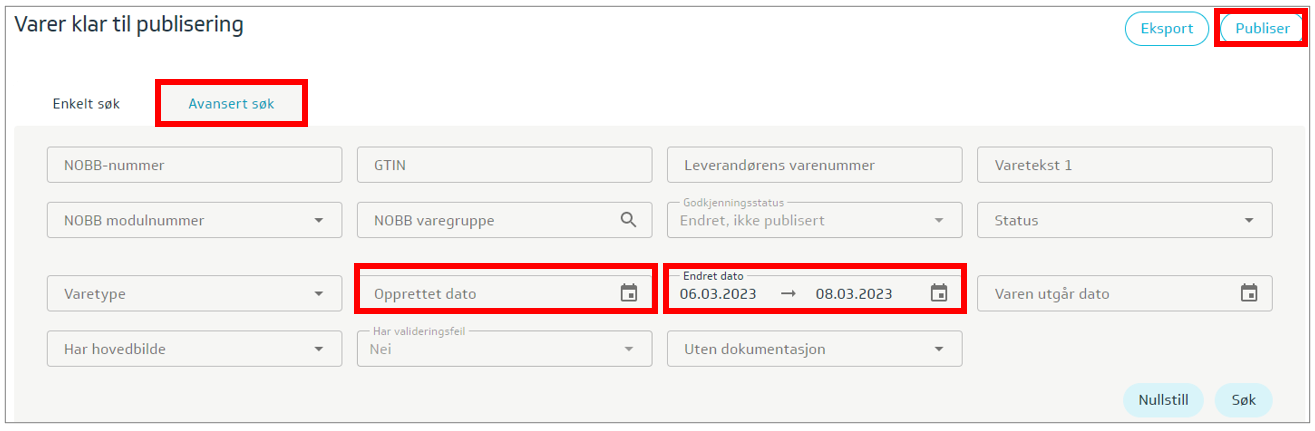Click into the GTIN text field
The image size is (1315, 431).
coord(504,165)
